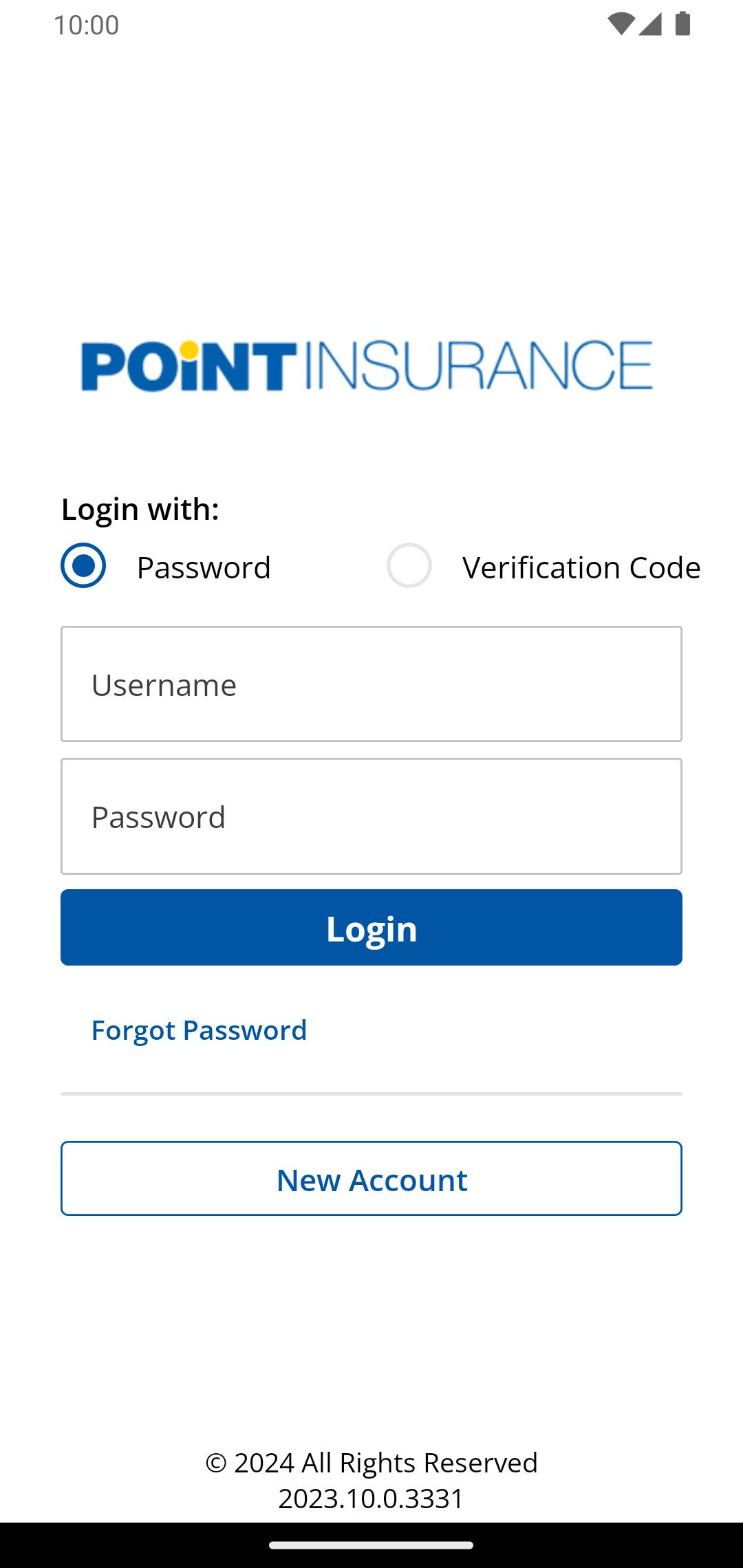Tap the cellular signal strength icon
Viewport: 743px width, 1568px height.
coord(650,24)
